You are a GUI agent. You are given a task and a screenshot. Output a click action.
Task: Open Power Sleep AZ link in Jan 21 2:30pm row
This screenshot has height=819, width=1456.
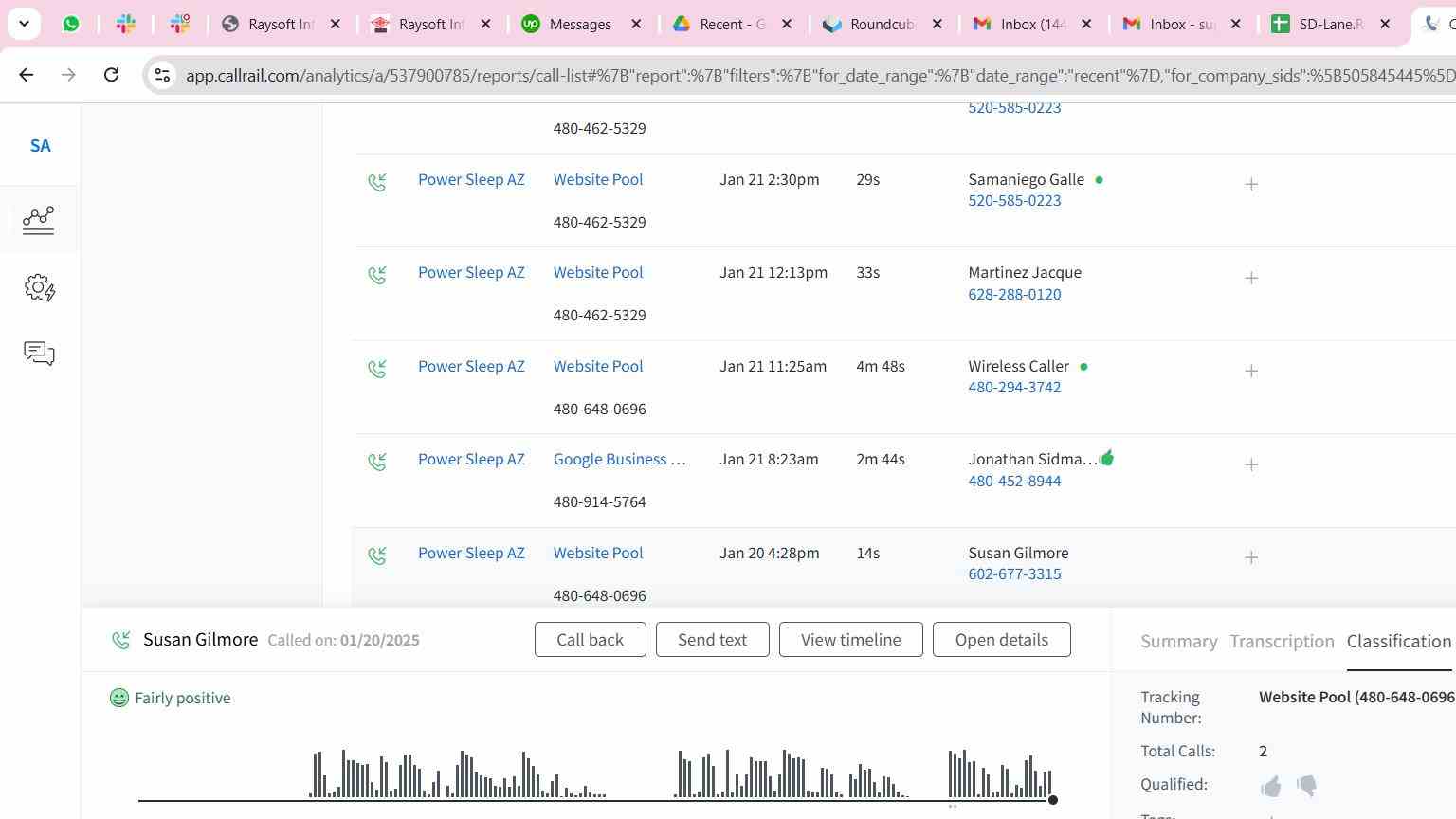[471, 179]
